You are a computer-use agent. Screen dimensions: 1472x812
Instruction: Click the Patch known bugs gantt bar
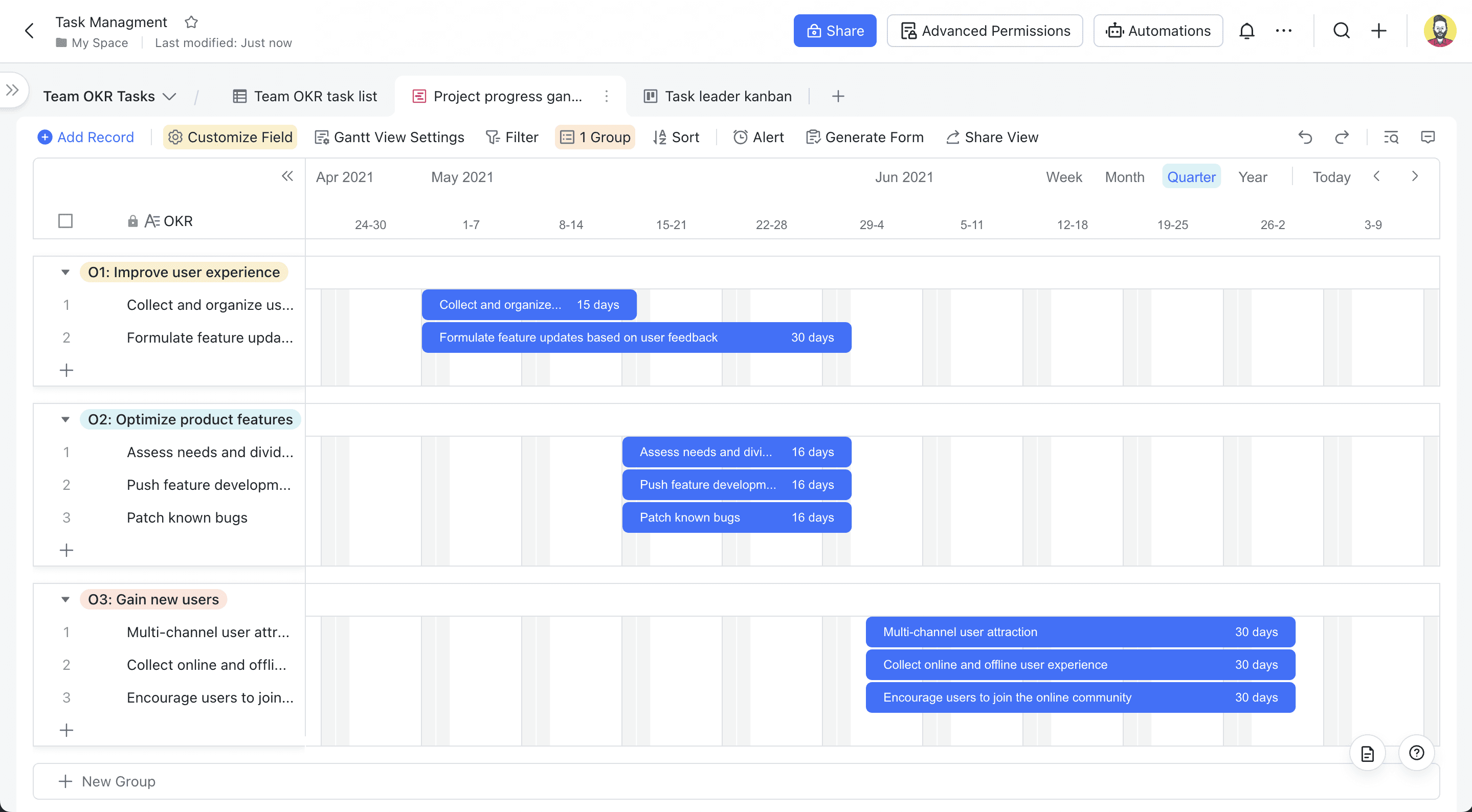tap(736, 517)
